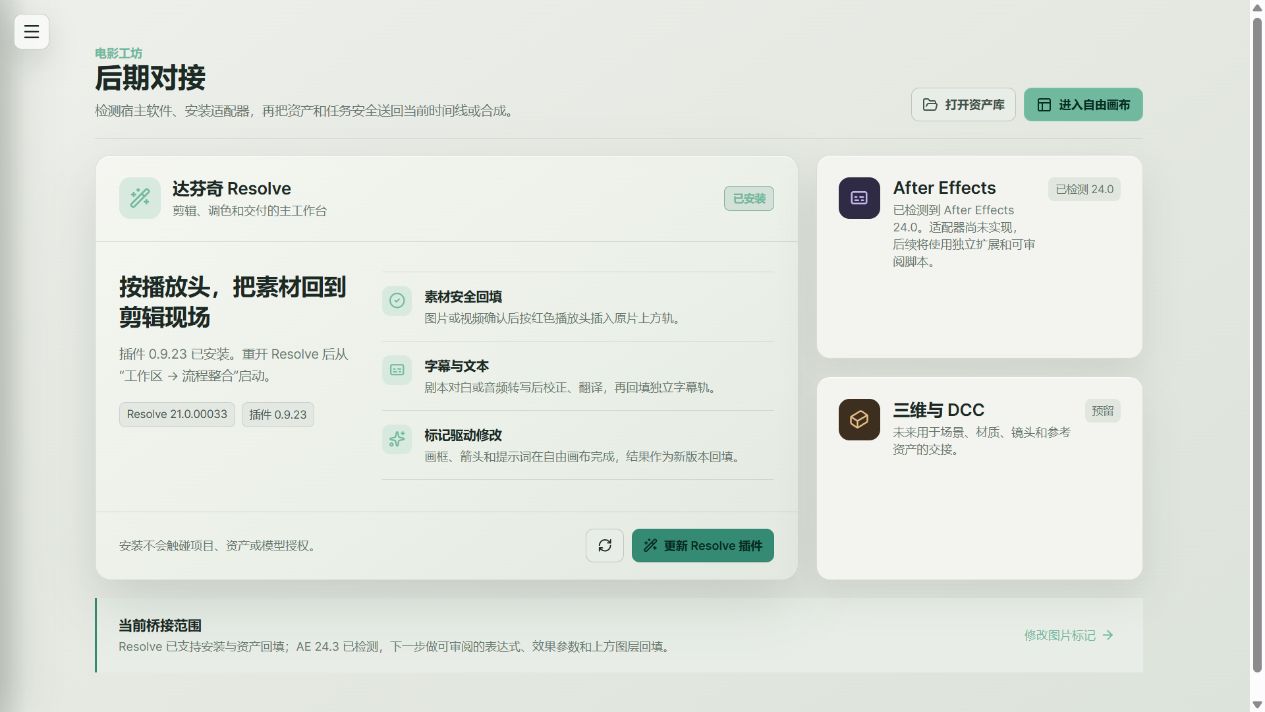This screenshot has height=712, width=1265.
Task: Click the 插件 0.9.23 version tag
Action: pyautogui.click(x=278, y=414)
